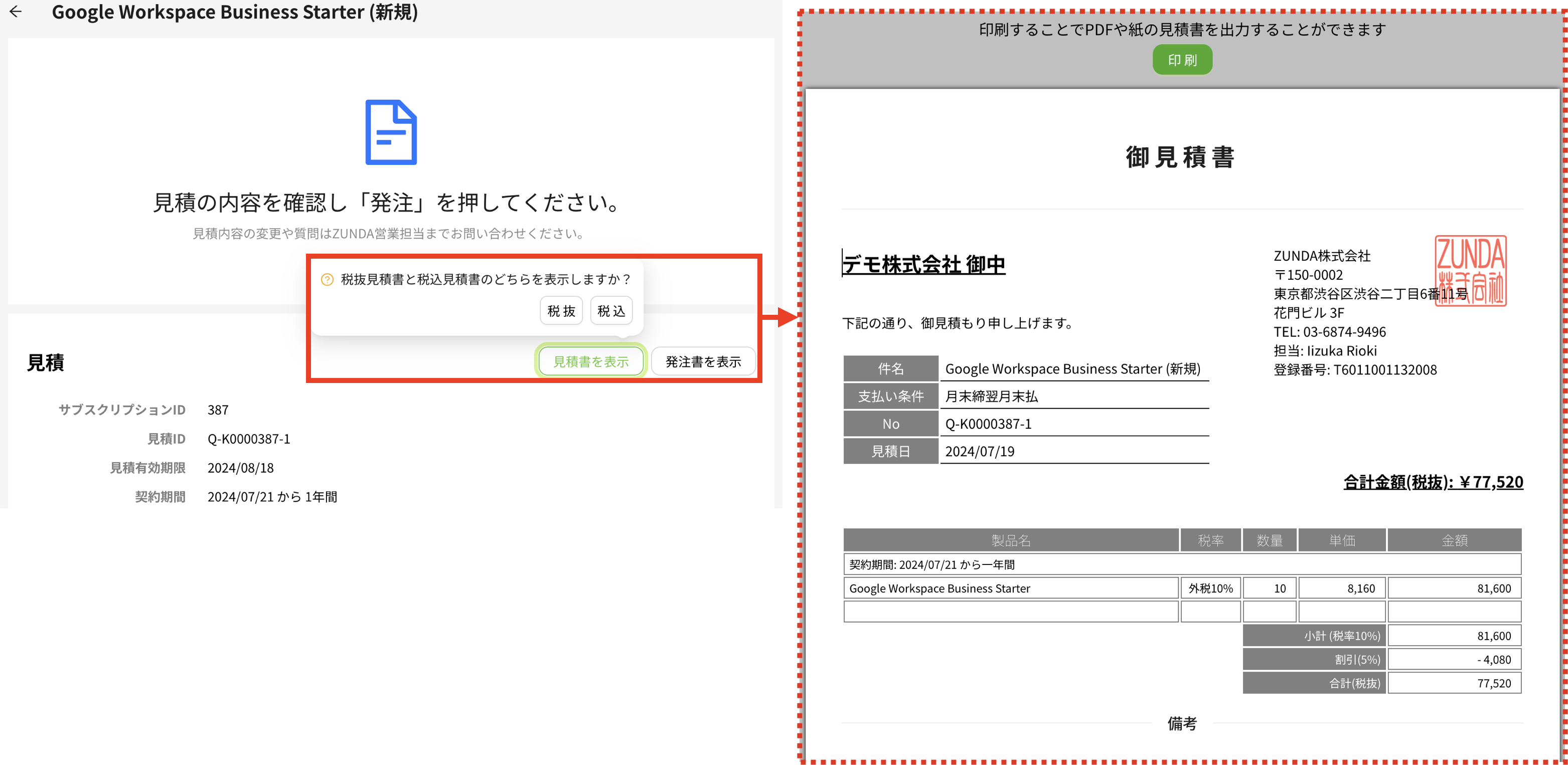Click the 税率 column header
This screenshot has width=1568, height=765.
pos(1211,540)
